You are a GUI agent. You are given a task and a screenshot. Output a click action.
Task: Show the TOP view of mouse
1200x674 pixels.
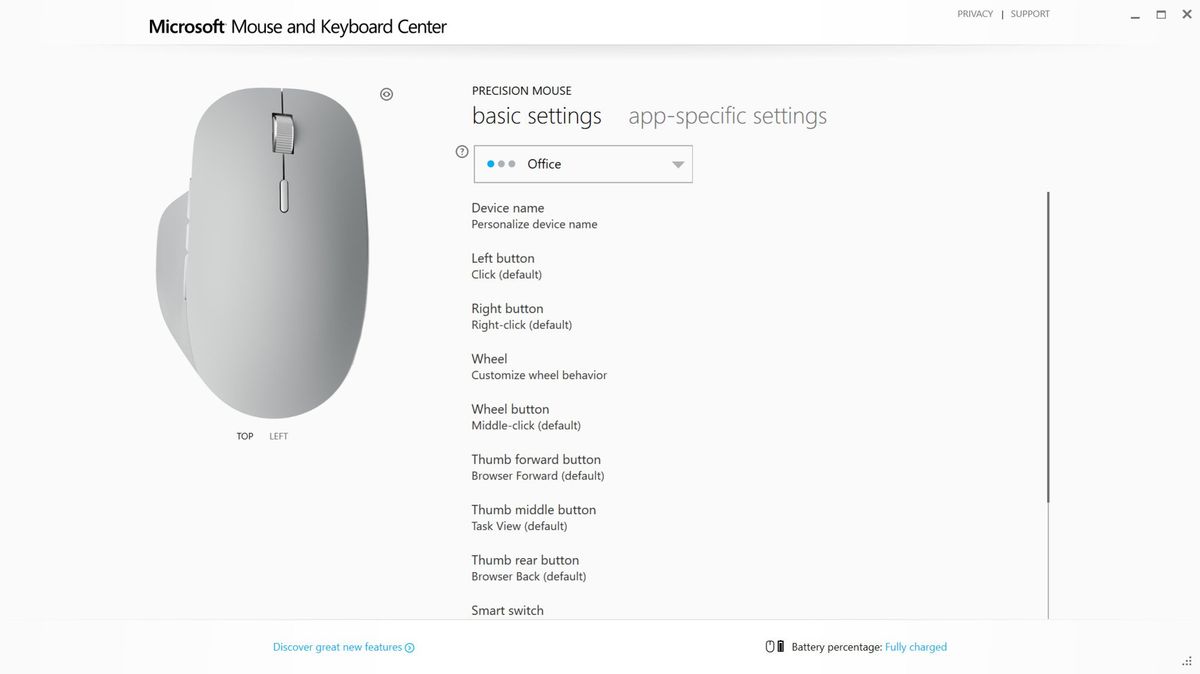pos(245,436)
